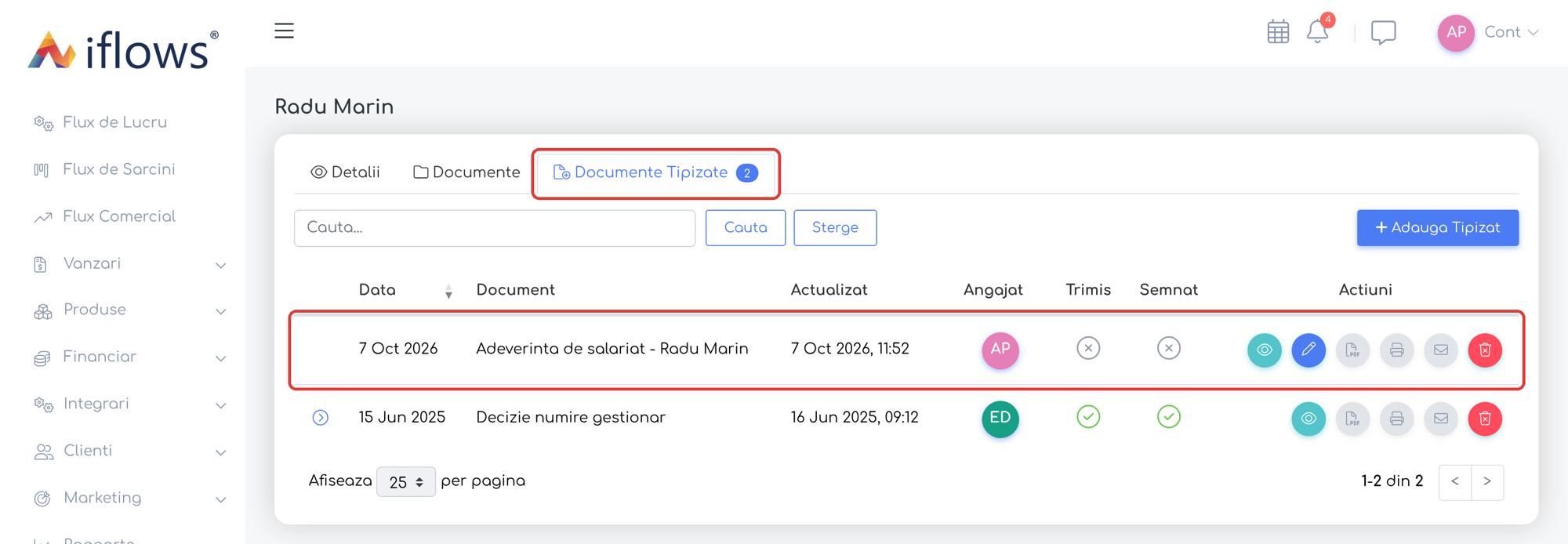Email Adeverinta de salariat document

1441,350
